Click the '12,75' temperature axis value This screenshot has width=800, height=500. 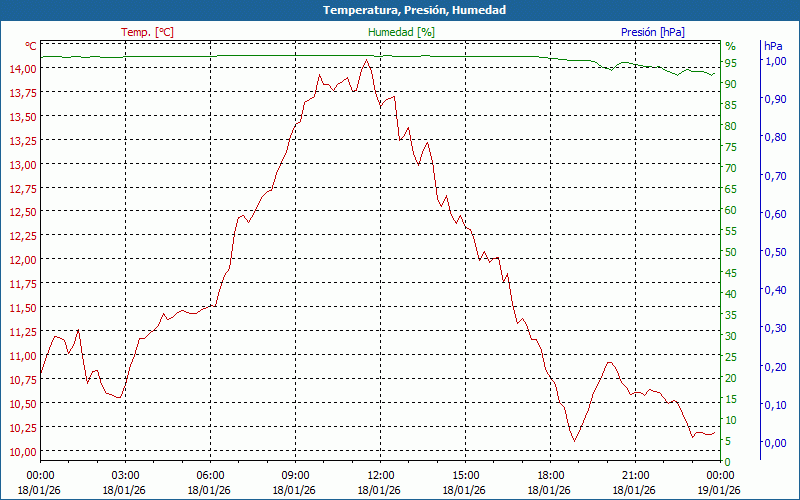(23, 188)
